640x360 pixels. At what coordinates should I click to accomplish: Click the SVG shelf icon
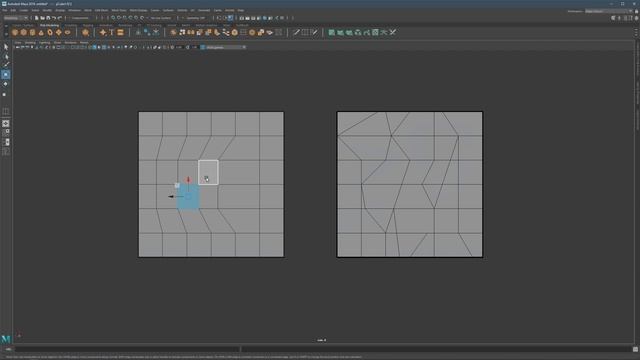[x=120, y=32]
